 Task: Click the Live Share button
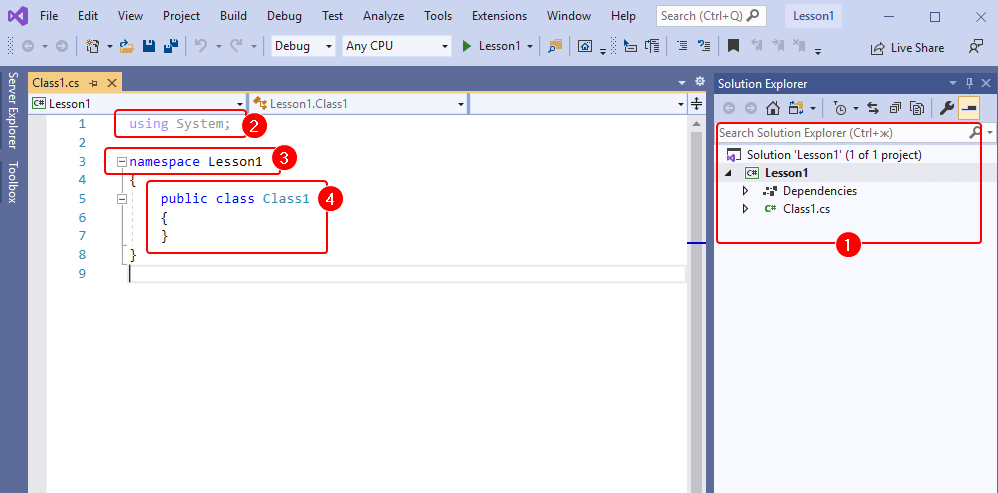[907, 47]
